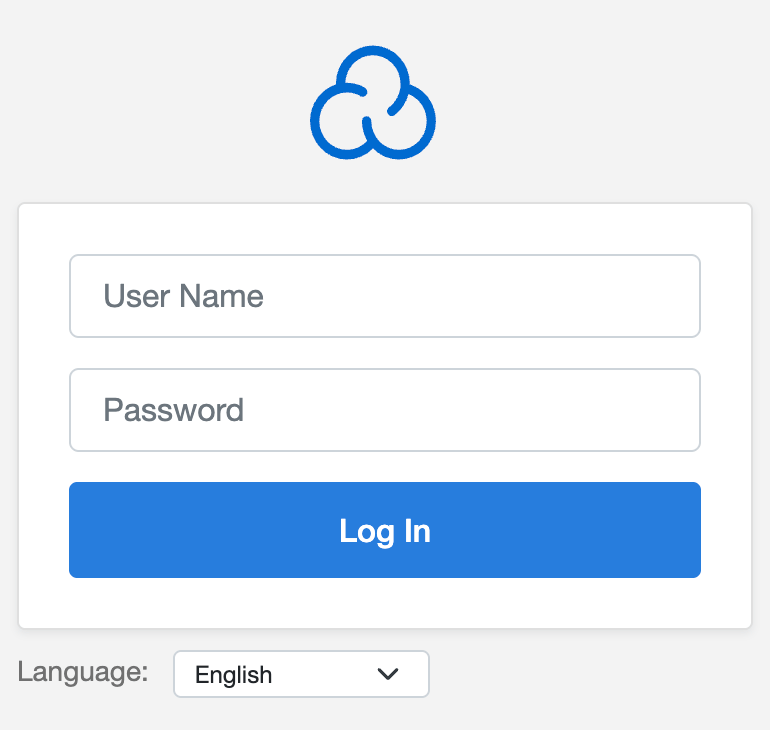770x730 pixels.
Task: Focus the User Name input field
Action: 385,296
